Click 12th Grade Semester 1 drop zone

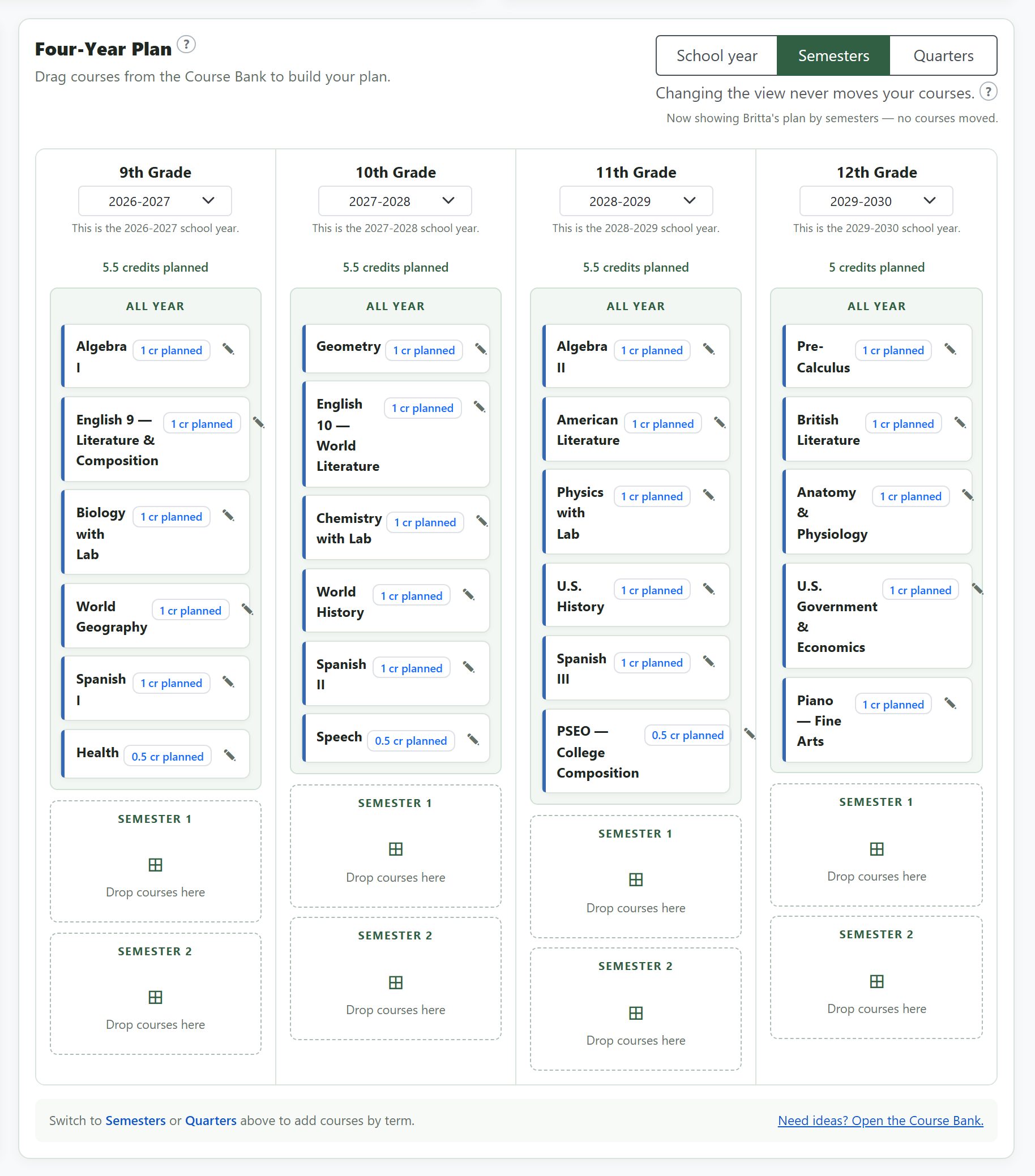[876, 845]
